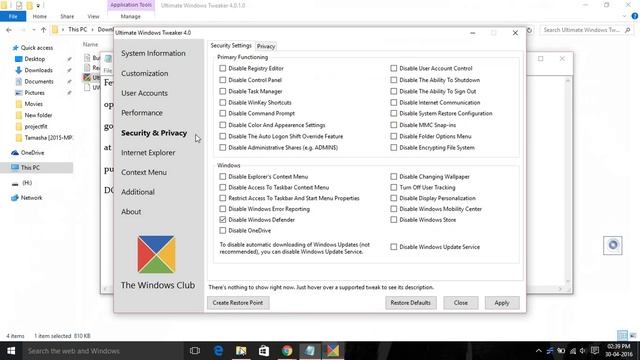Image resolution: width=640 pixels, height=360 pixels.
Task: Check Disable Command Prompt
Action: tap(222, 113)
